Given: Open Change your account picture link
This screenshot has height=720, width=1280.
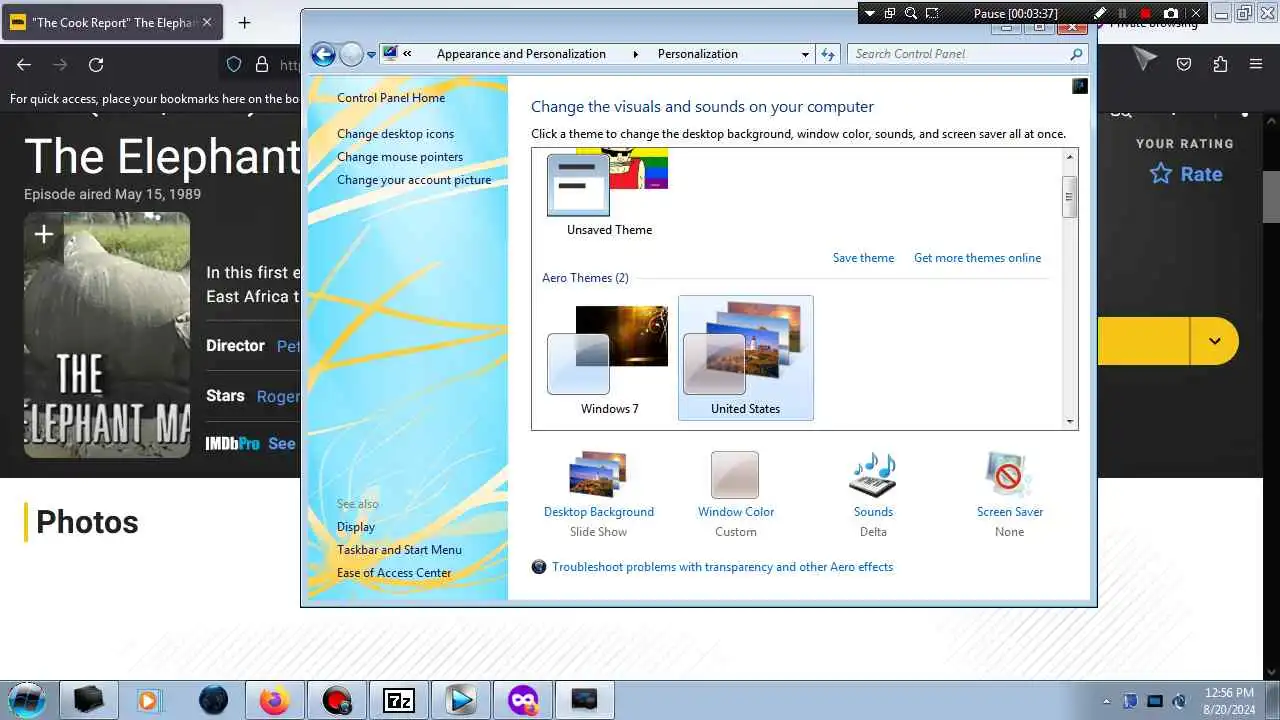Looking at the screenshot, I should point(414,180).
